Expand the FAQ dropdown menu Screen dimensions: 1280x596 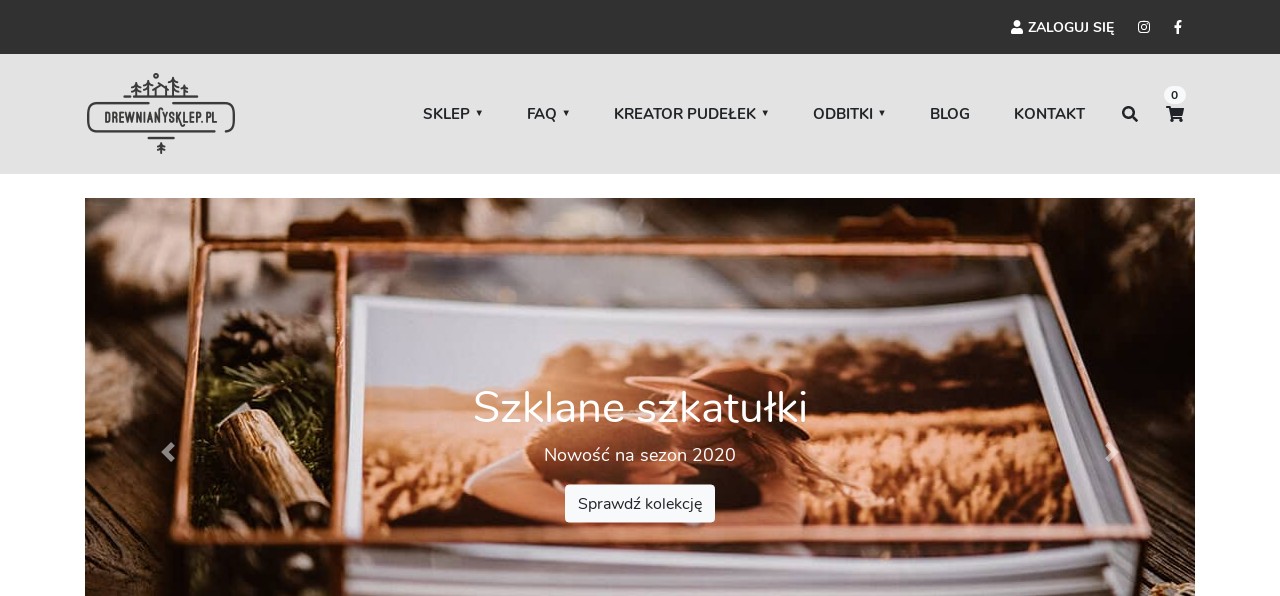548,114
